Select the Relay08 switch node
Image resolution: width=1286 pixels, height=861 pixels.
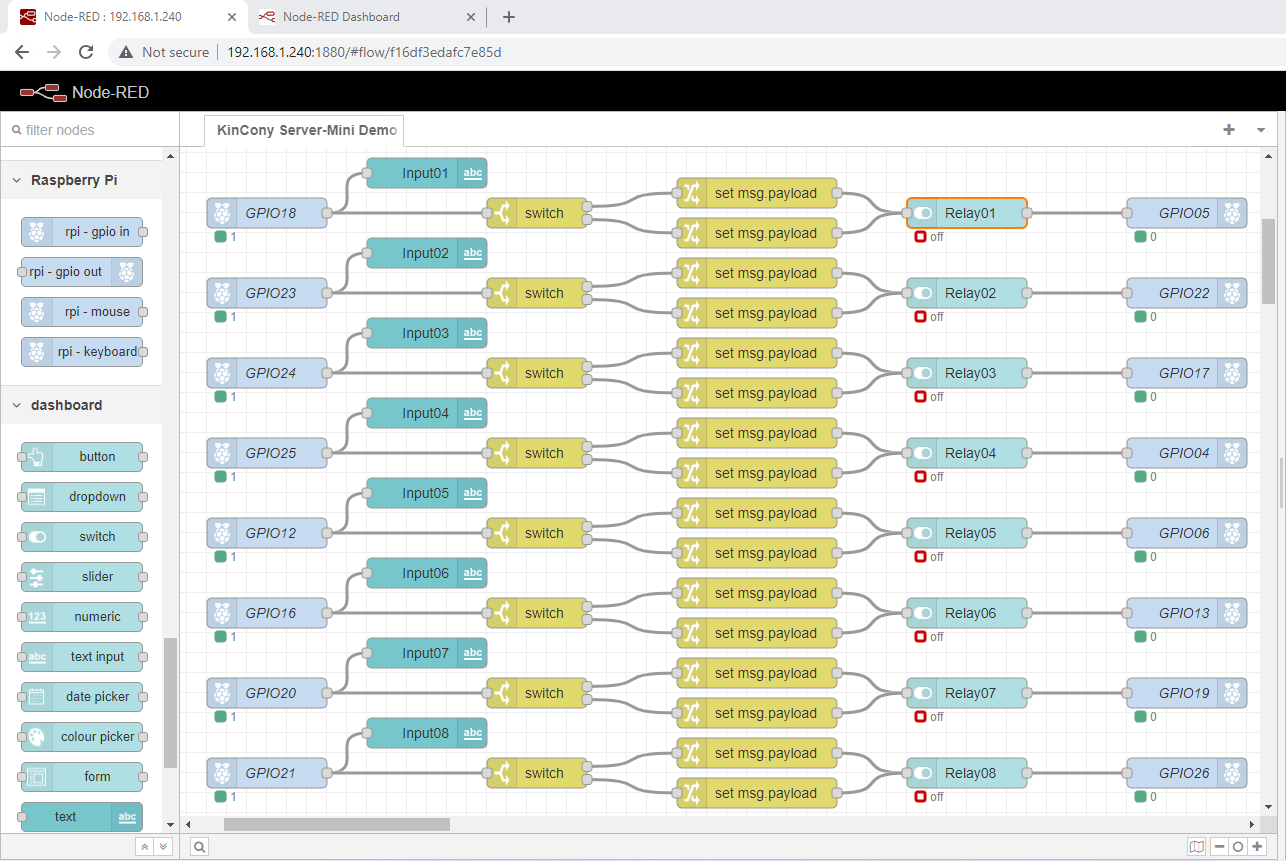970,773
